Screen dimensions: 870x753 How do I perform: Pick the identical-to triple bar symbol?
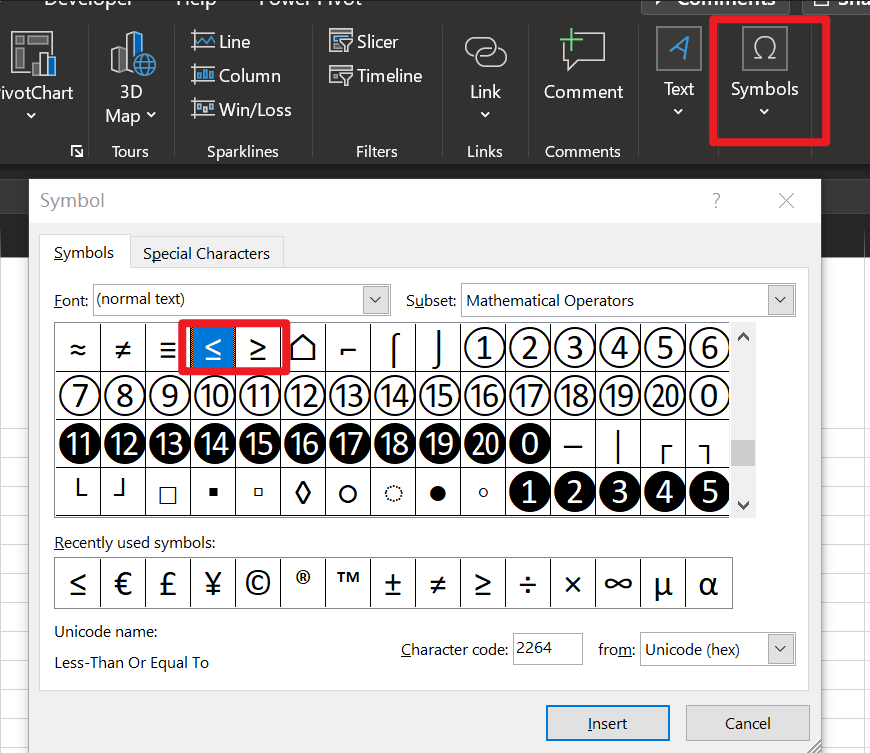pyautogui.click(x=168, y=348)
